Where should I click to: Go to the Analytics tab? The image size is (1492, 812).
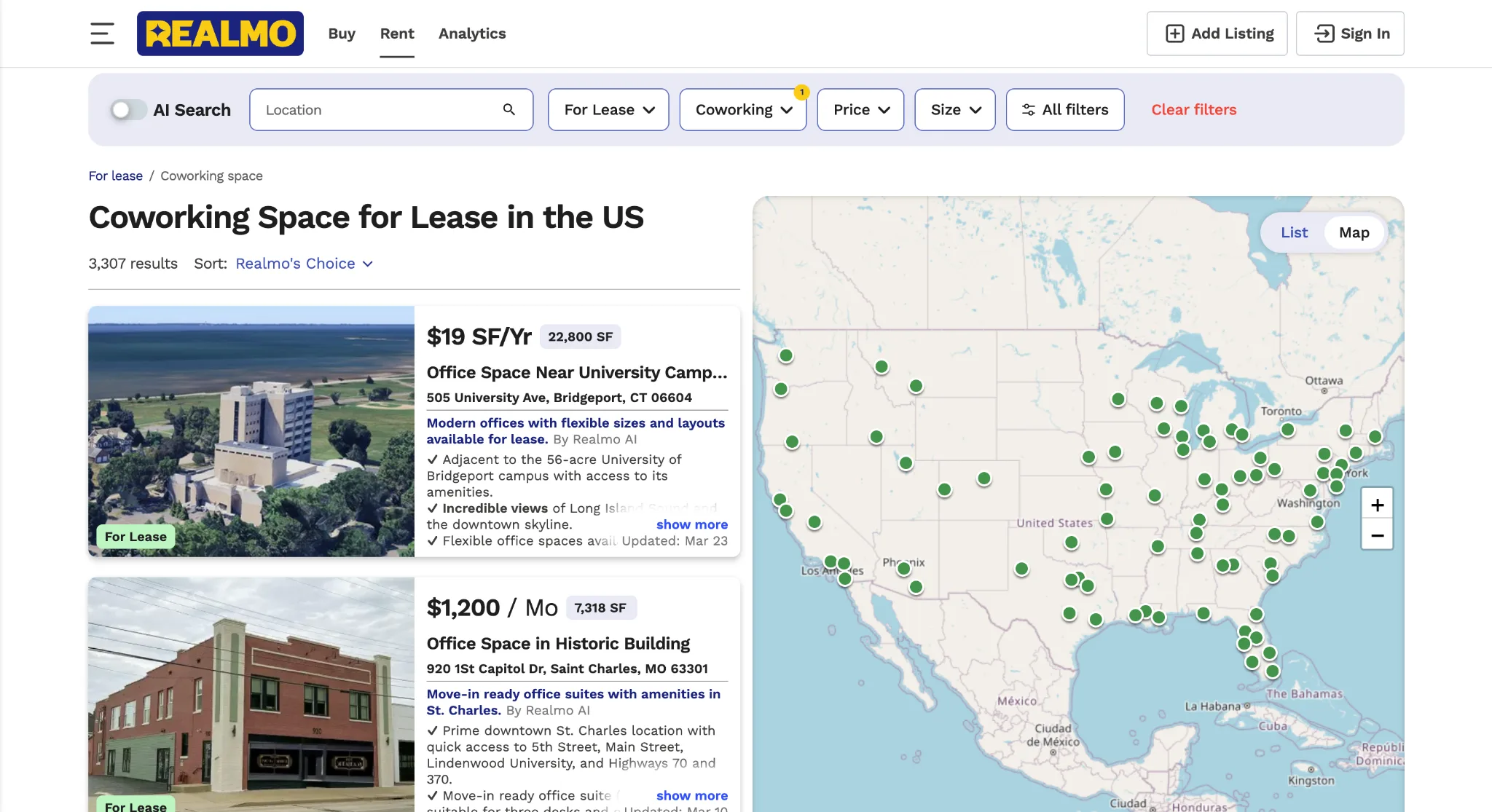pos(471,33)
